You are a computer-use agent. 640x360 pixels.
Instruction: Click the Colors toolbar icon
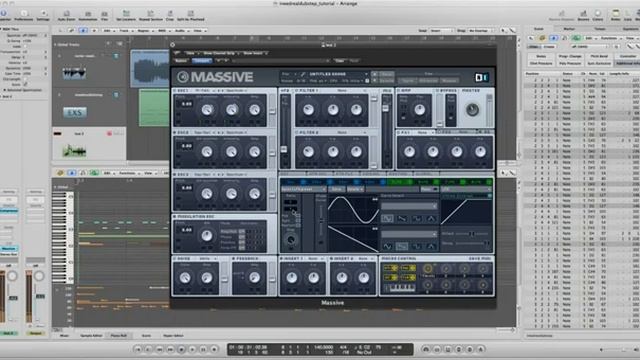tap(598, 16)
